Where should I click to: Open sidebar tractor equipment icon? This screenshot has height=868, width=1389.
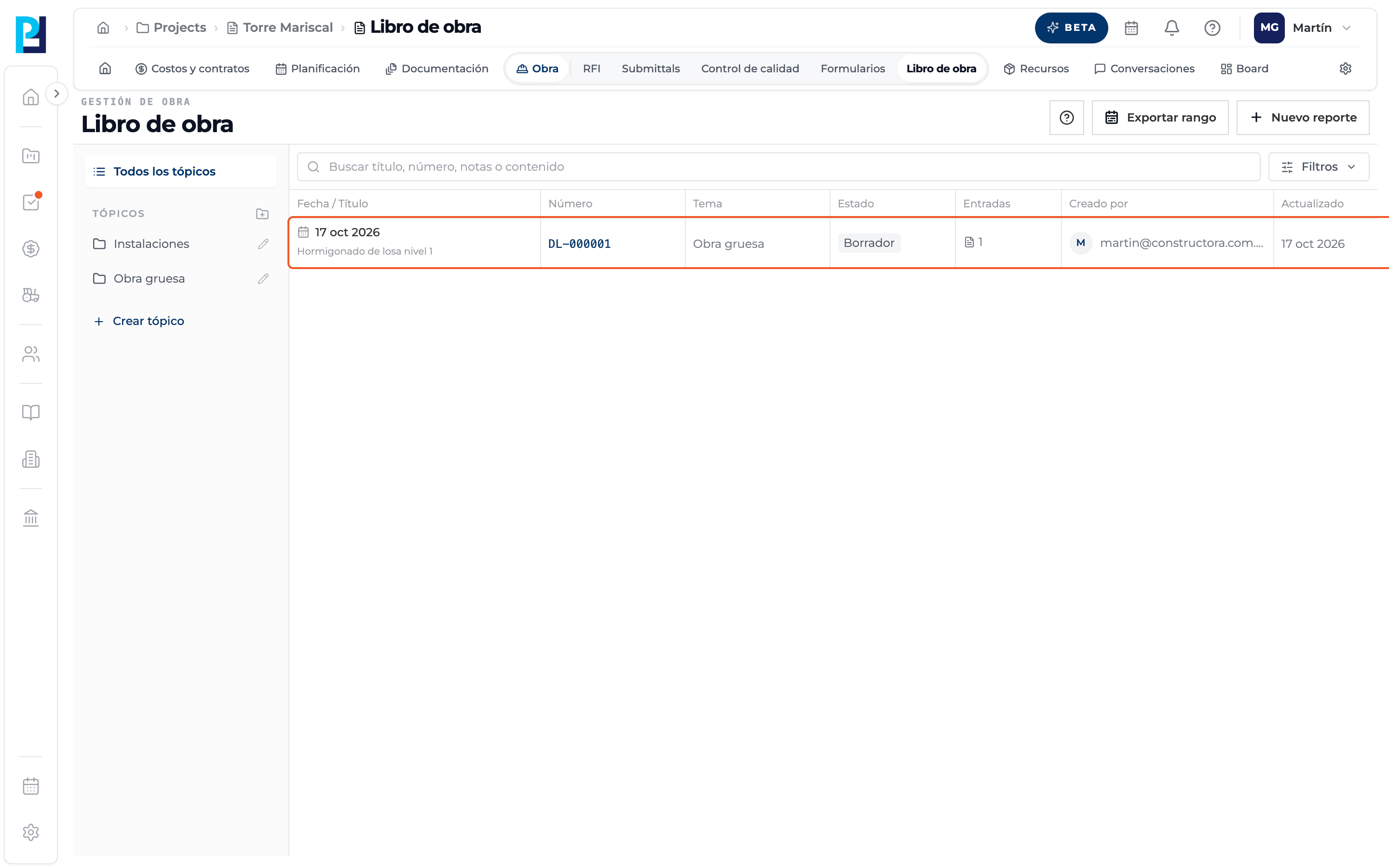(x=31, y=295)
